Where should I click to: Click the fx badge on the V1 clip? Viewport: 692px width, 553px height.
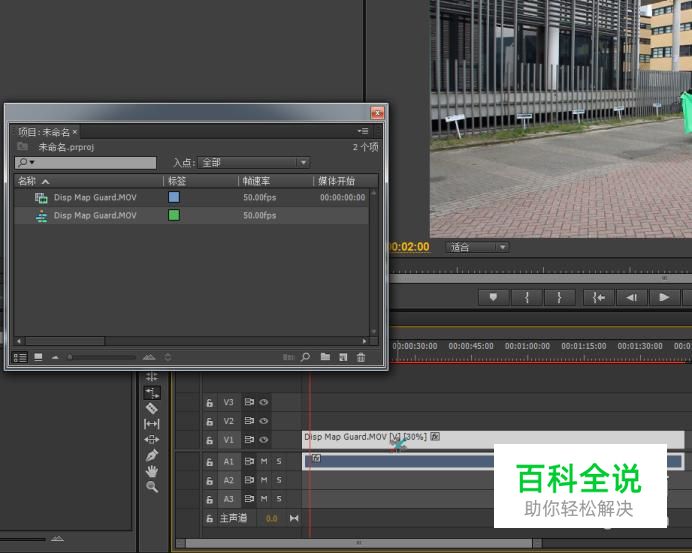tap(435, 436)
